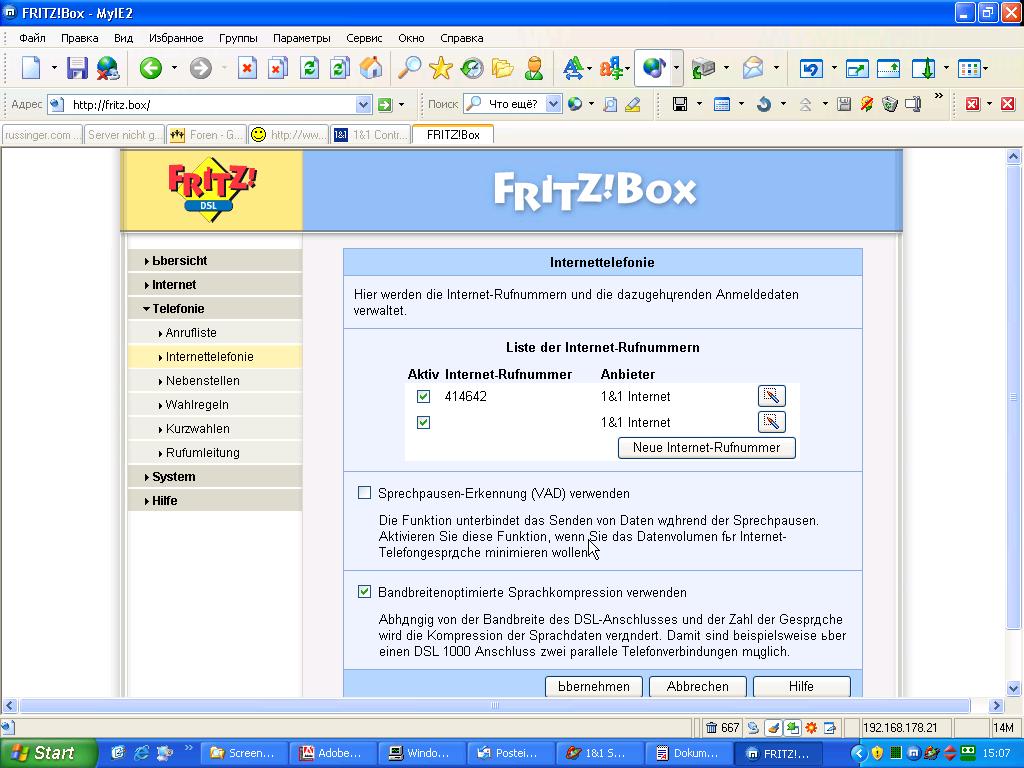Viewport: 1024px width, 768px height.
Task: Expand the Hilfe navigation section
Action: (215, 501)
